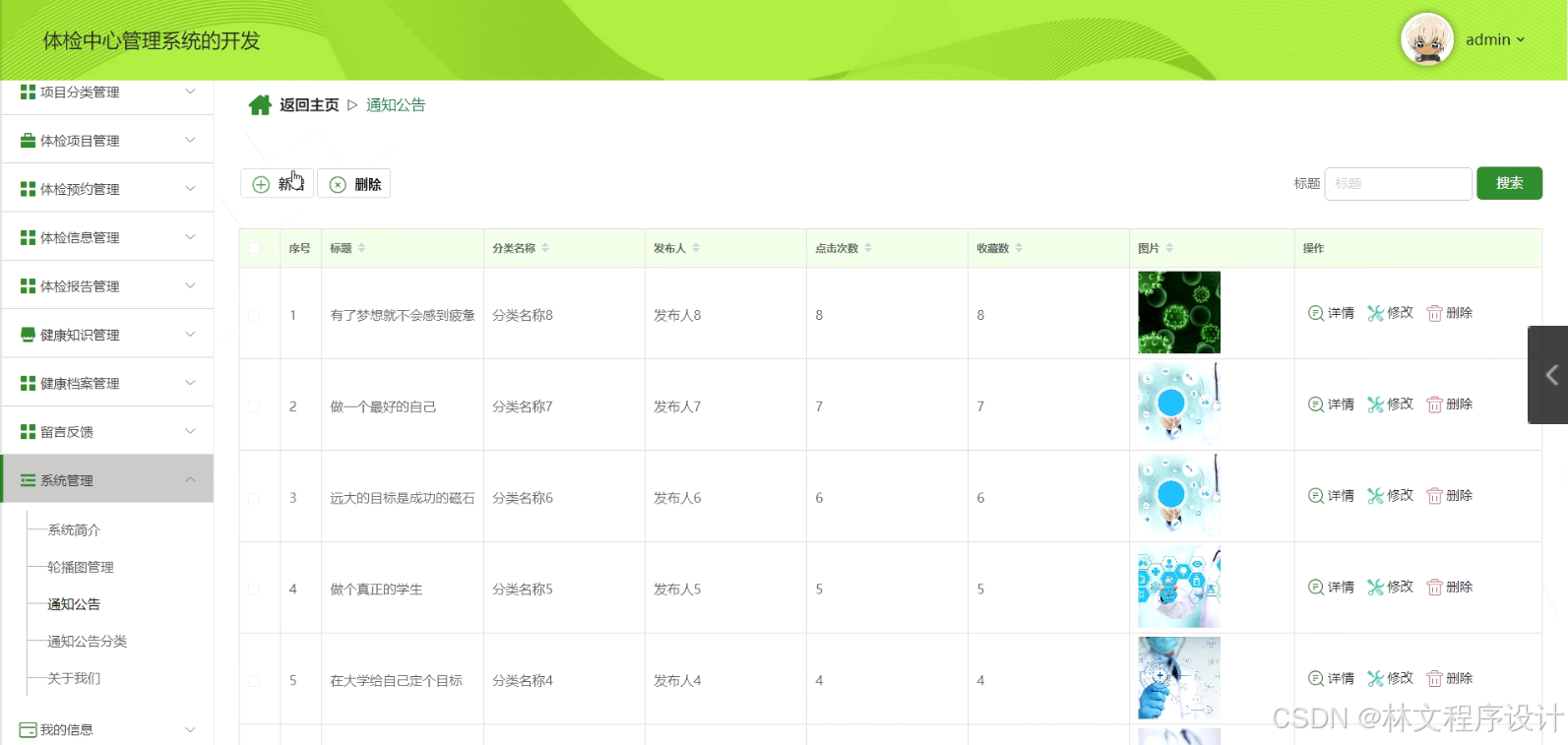Expand 我的信息 chevron
Image resolution: width=1568 pixels, height=745 pixels.
click(x=190, y=729)
